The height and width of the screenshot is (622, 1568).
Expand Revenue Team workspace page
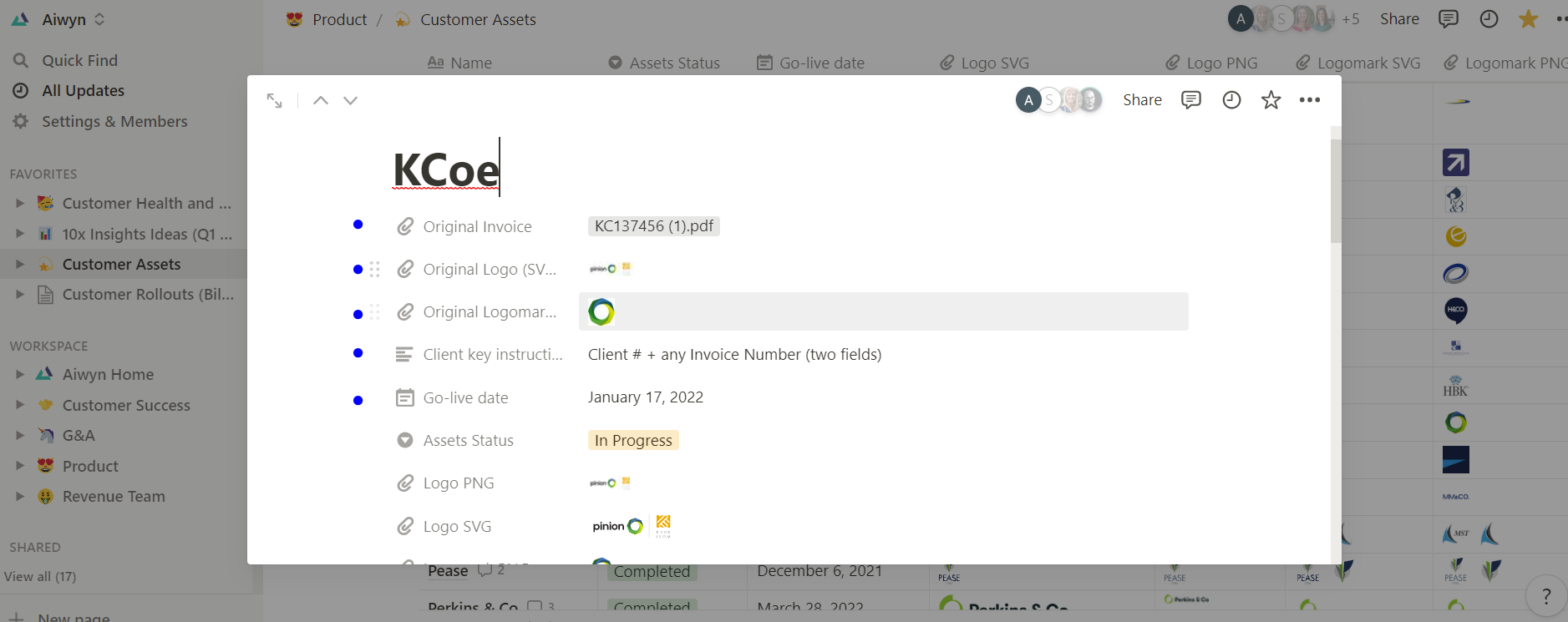(20, 496)
